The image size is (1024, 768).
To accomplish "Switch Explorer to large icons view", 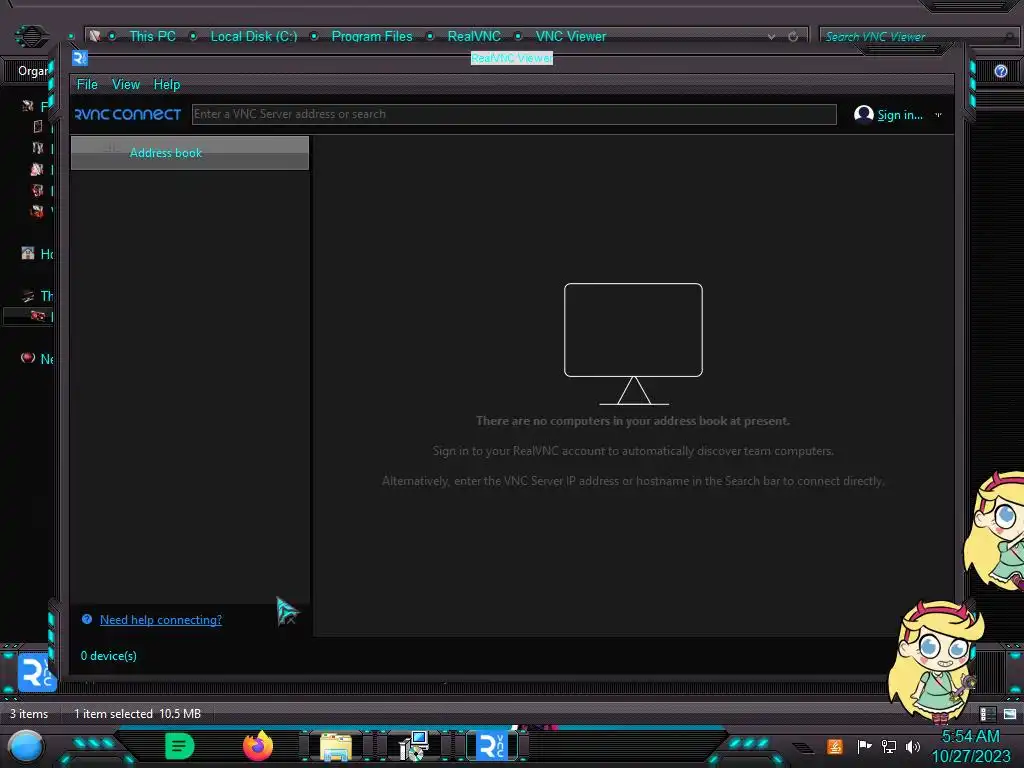I will [1010, 714].
